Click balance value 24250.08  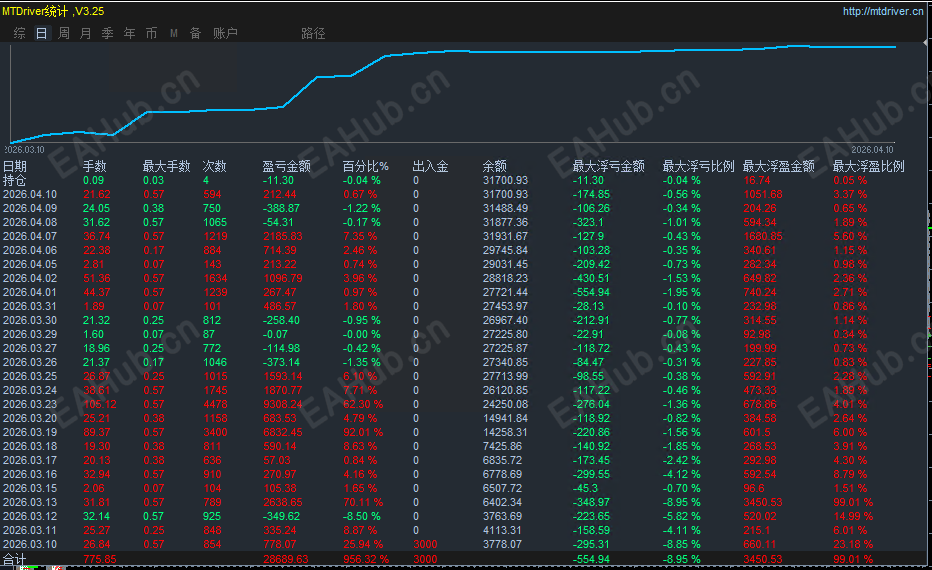505,404
